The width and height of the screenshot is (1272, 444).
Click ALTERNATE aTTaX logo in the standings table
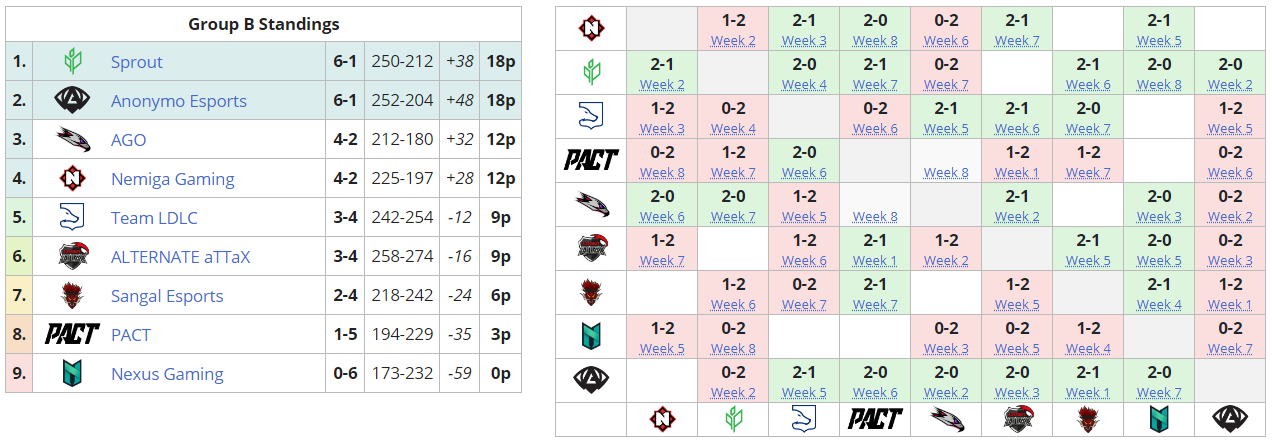coord(73,257)
